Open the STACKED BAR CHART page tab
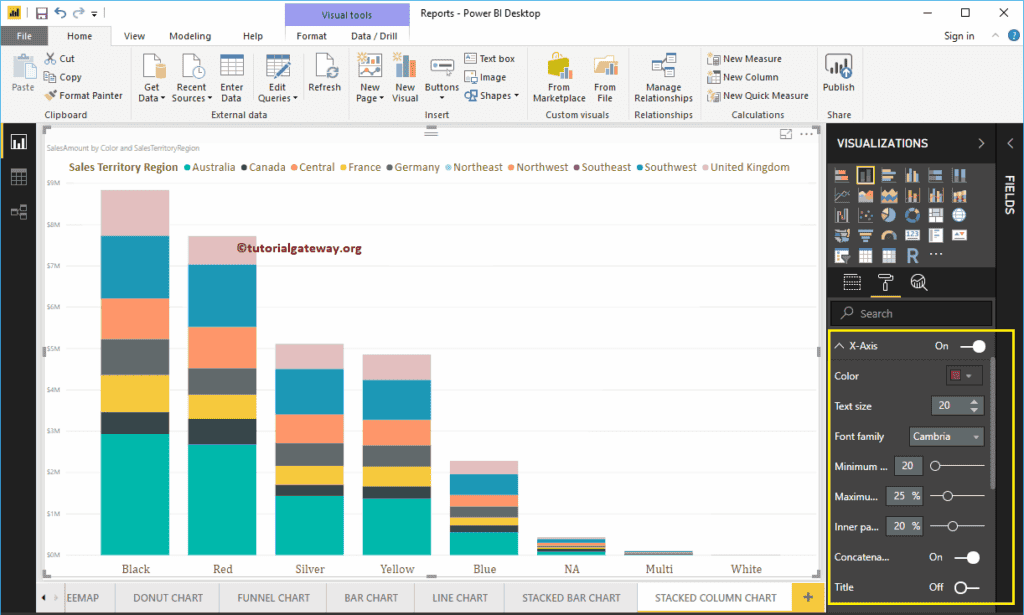Screen dimensions: 1024x615 click(569, 597)
